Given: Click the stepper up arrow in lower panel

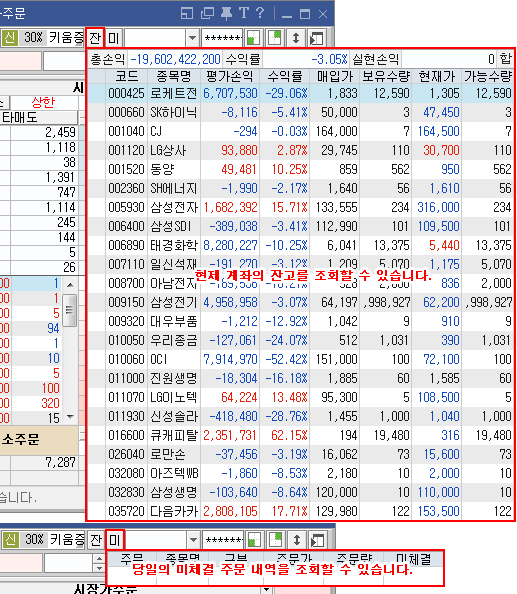Looking at the screenshot, I should point(99,558).
